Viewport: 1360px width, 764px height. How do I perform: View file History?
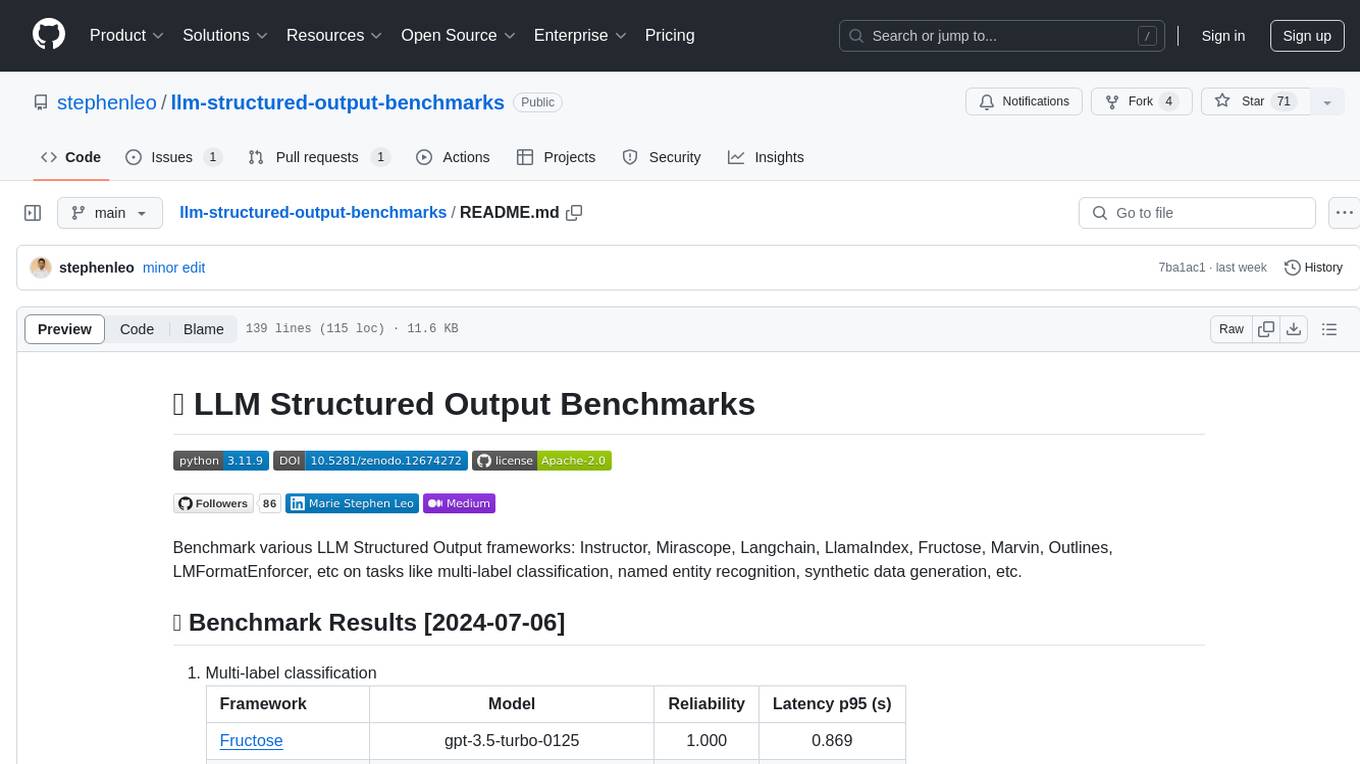1313,267
